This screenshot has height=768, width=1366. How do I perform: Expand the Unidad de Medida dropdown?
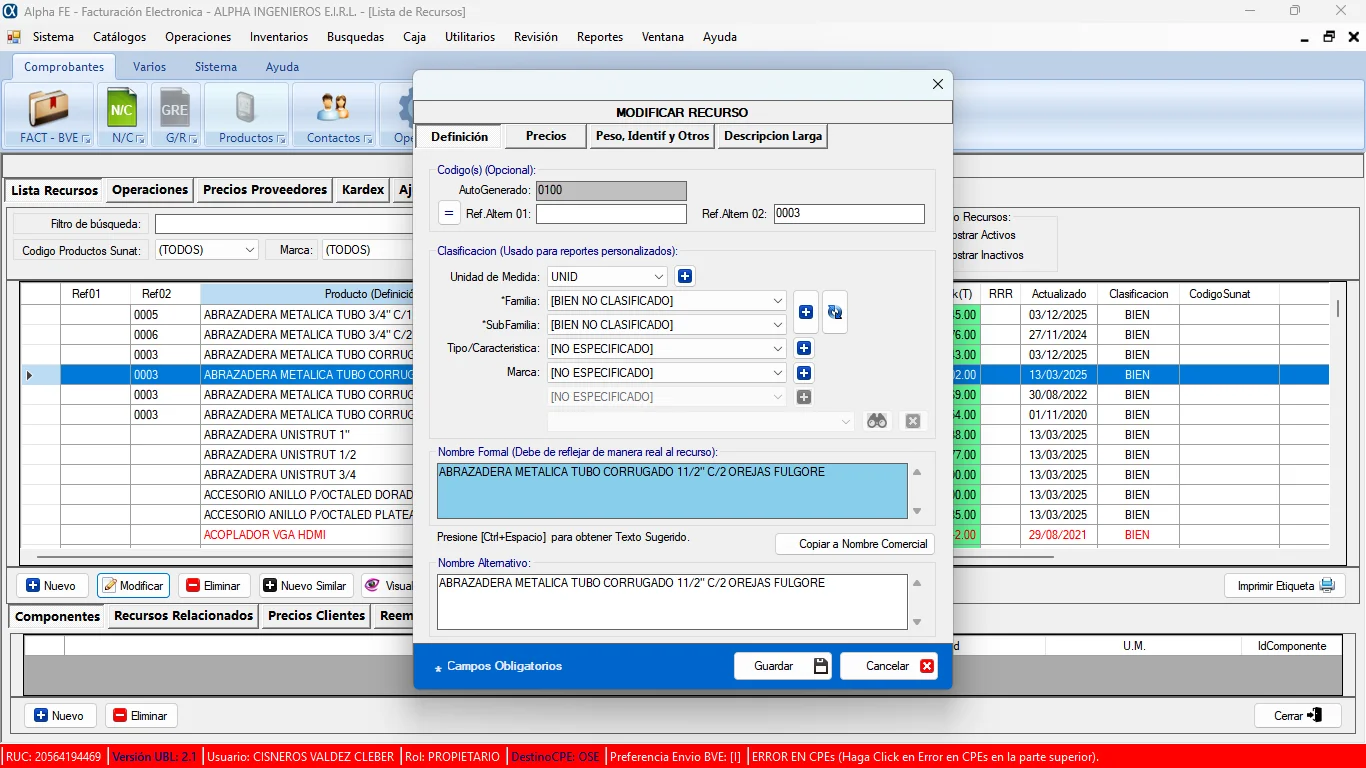658,277
